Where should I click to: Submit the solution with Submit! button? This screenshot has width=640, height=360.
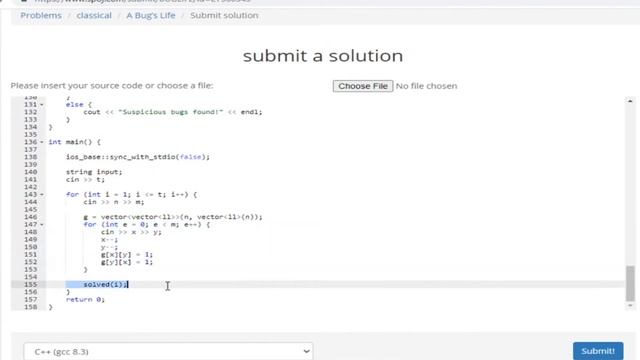pos(598,351)
